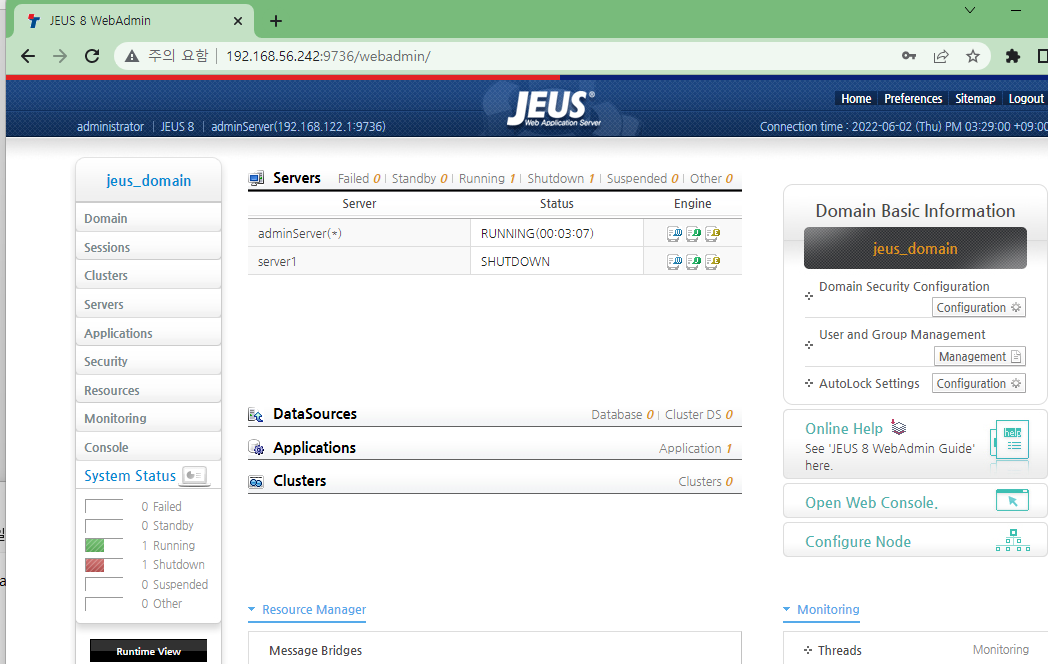
Task: Click the server1 server entry
Action: [x=277, y=261]
